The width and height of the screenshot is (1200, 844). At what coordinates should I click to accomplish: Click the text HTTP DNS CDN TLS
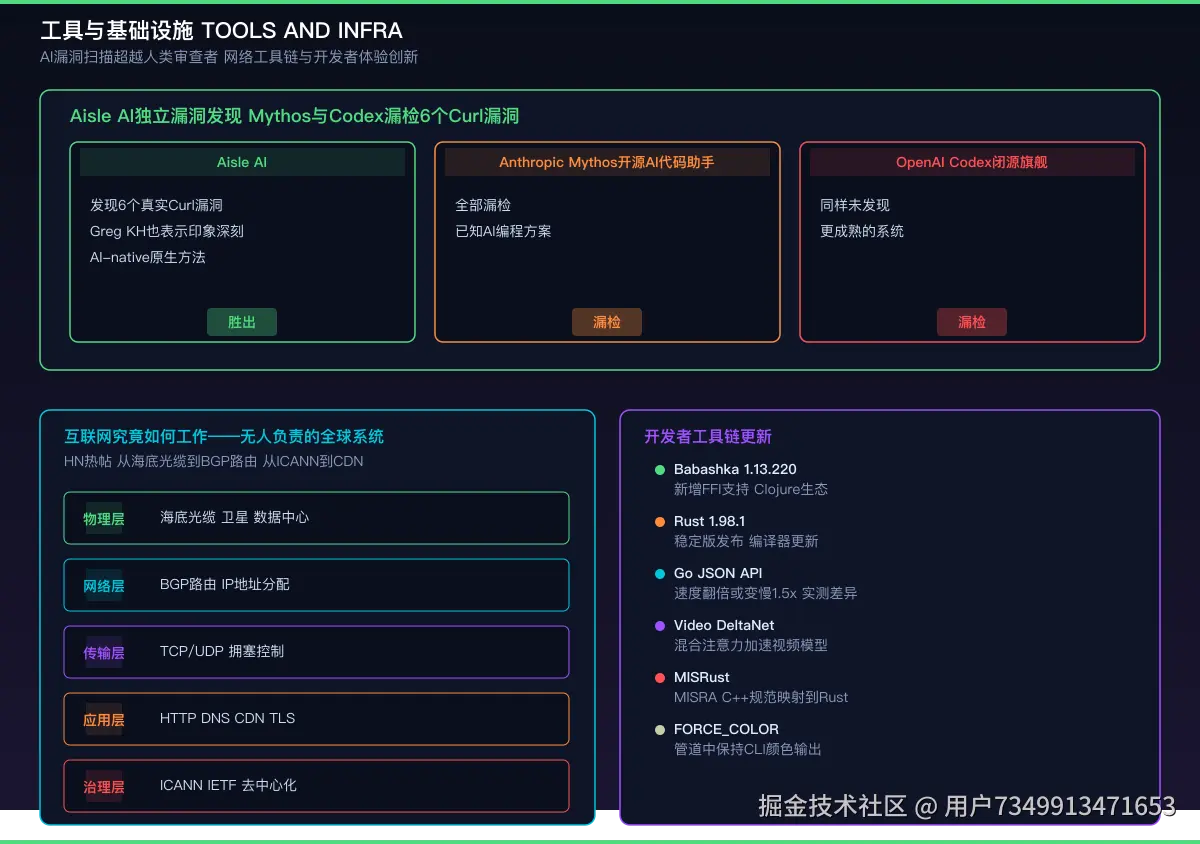(227, 718)
